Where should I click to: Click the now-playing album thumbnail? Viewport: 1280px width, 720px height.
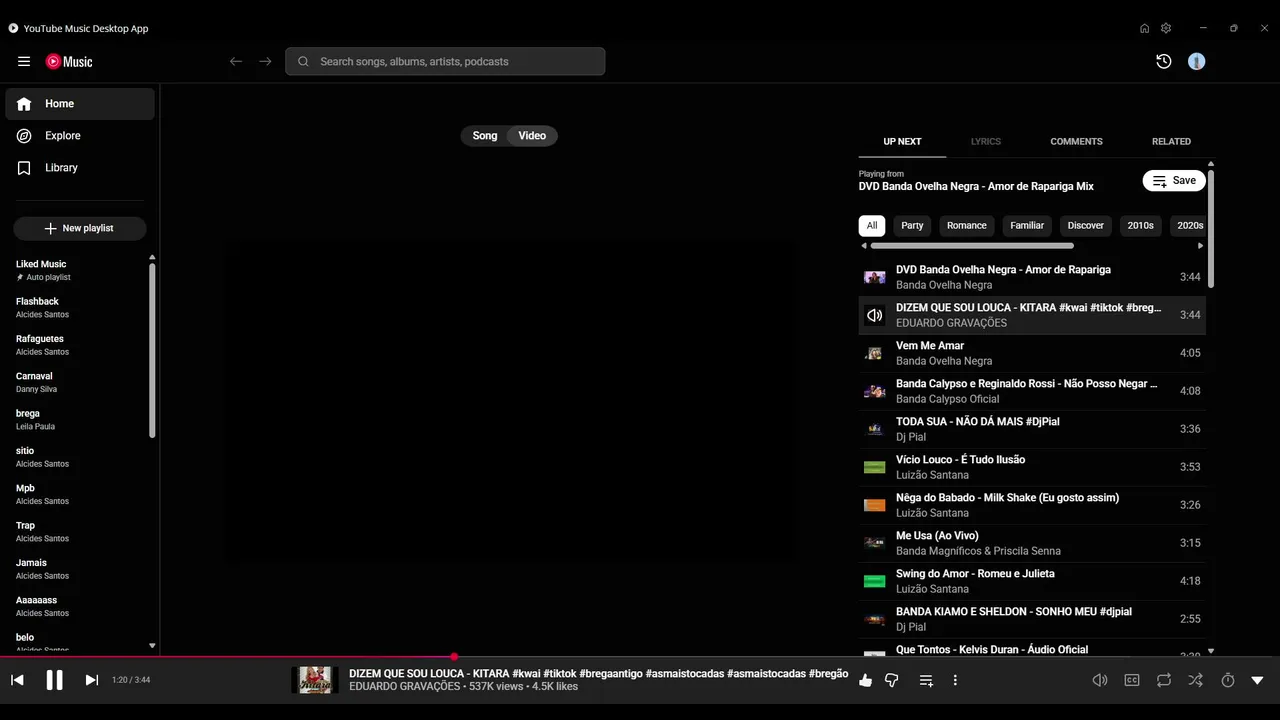(x=315, y=680)
